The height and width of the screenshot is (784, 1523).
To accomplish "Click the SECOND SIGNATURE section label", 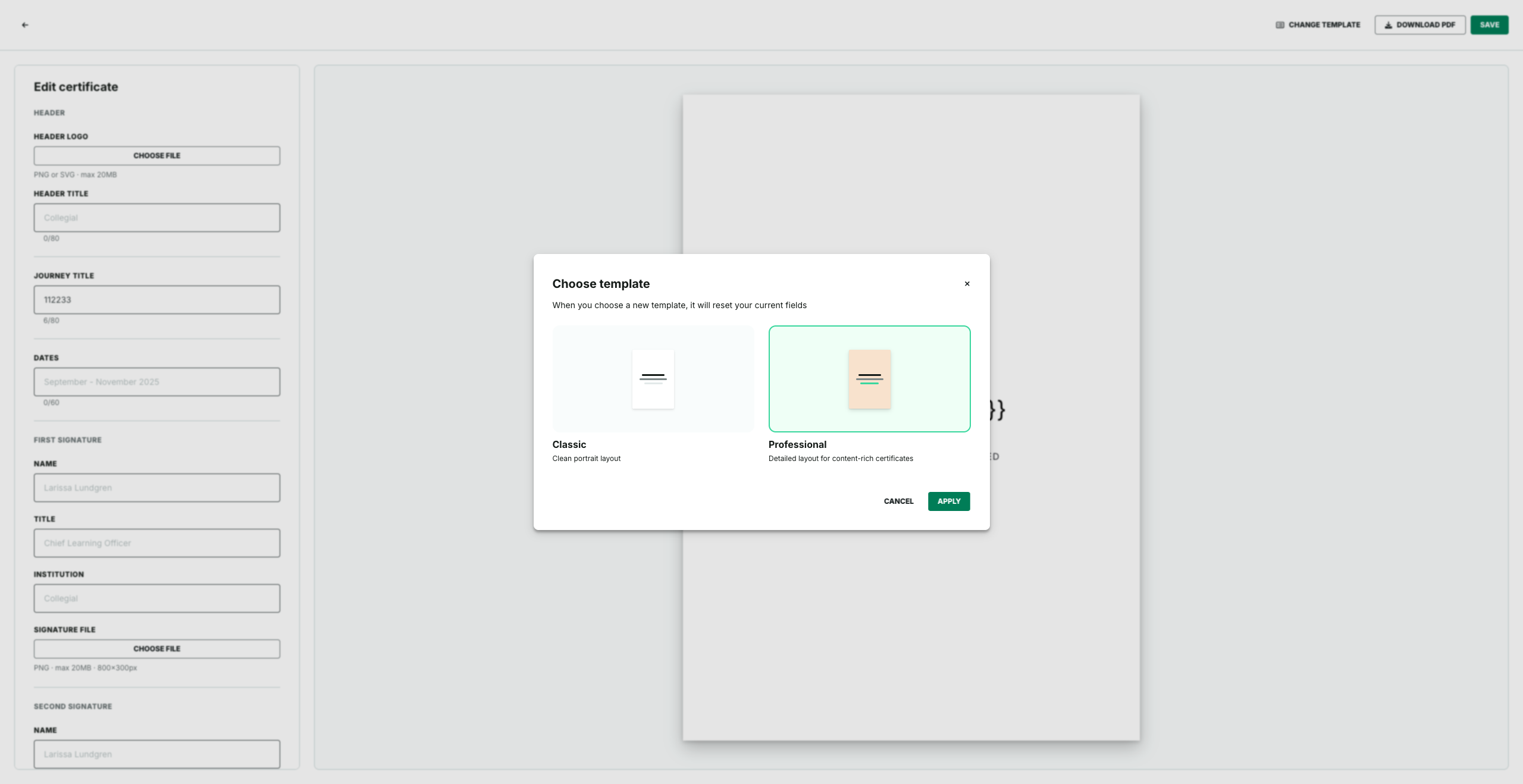I will pyautogui.click(x=73, y=707).
